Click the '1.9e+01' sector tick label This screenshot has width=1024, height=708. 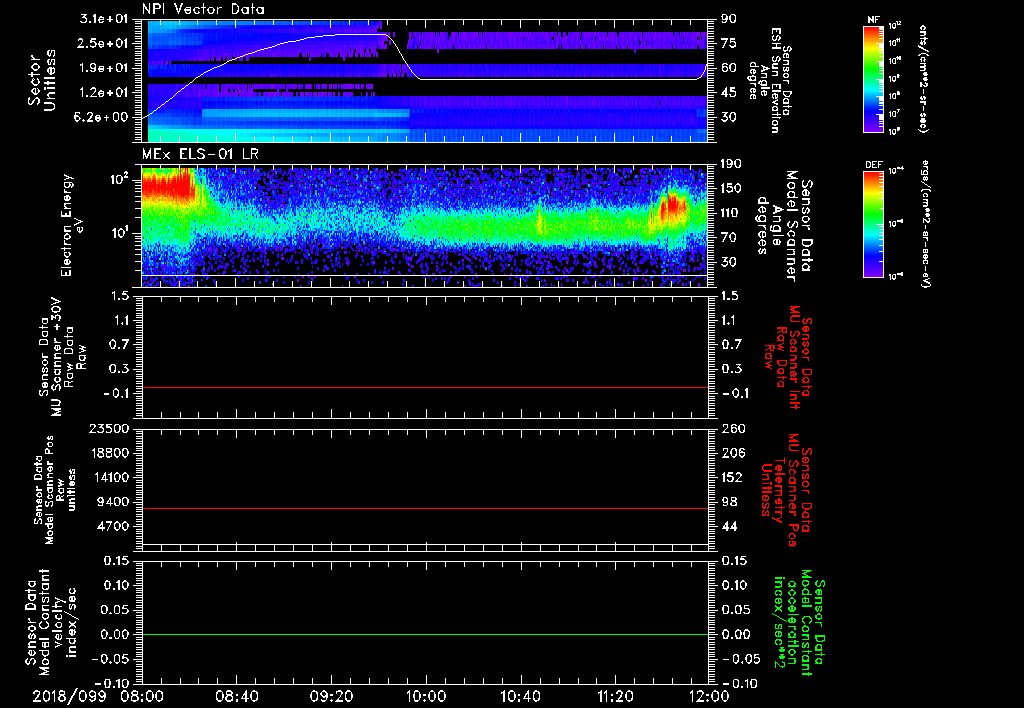(104, 68)
